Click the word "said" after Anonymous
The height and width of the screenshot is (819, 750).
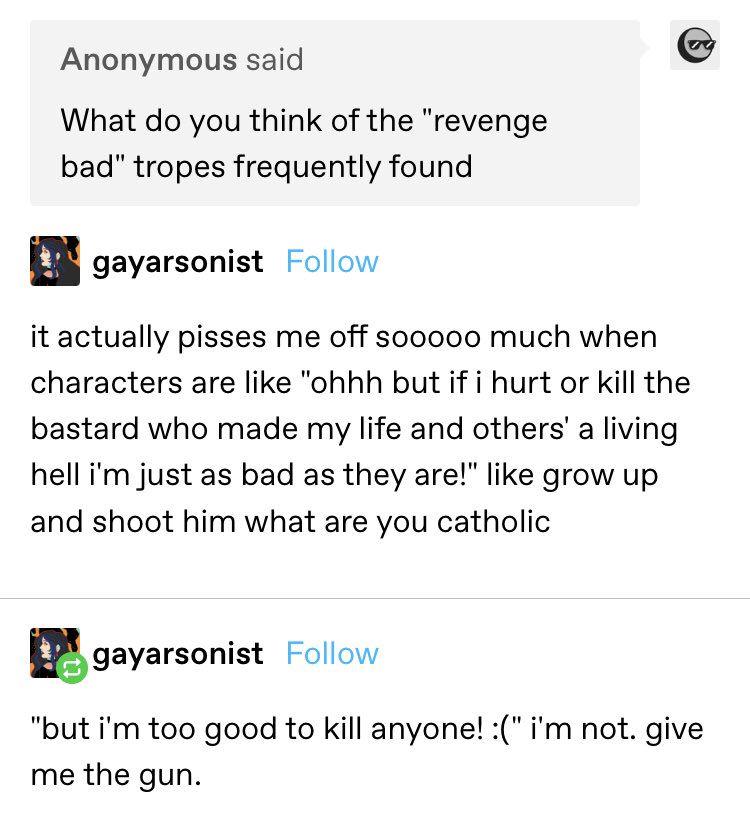275,59
